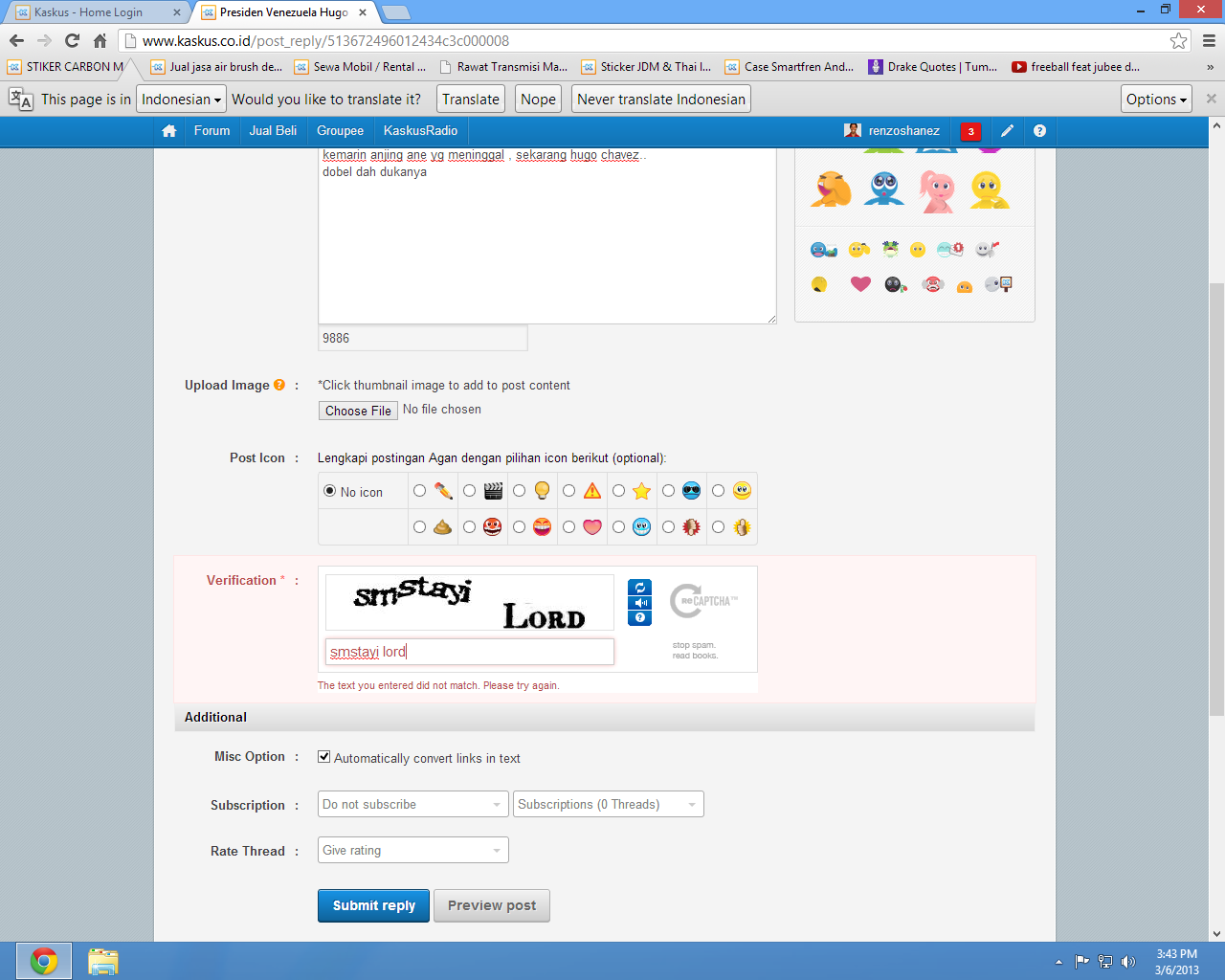Click the pencil create-post icon in navbar

click(1007, 131)
